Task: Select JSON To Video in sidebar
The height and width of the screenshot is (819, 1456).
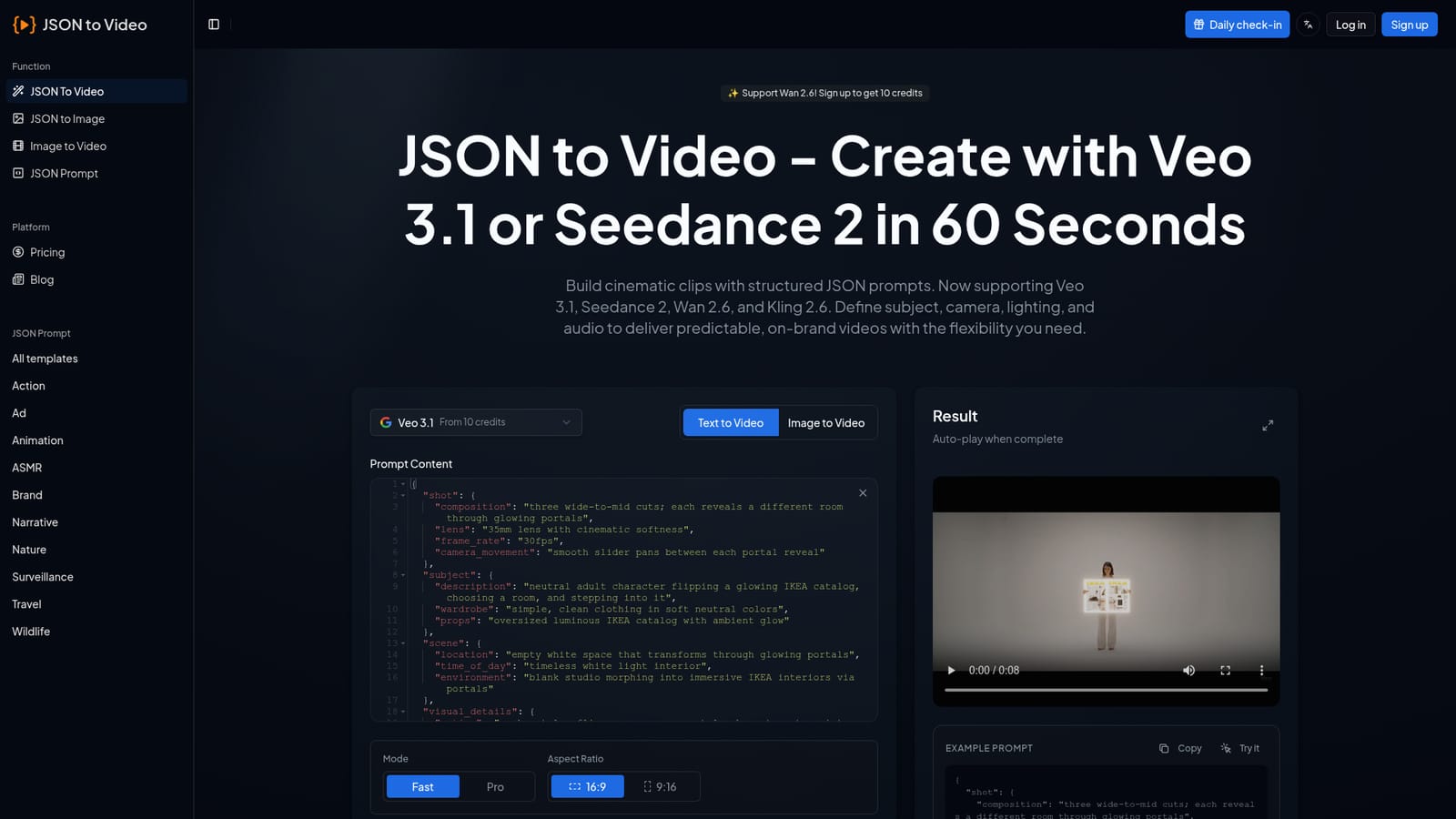Action: [96, 91]
